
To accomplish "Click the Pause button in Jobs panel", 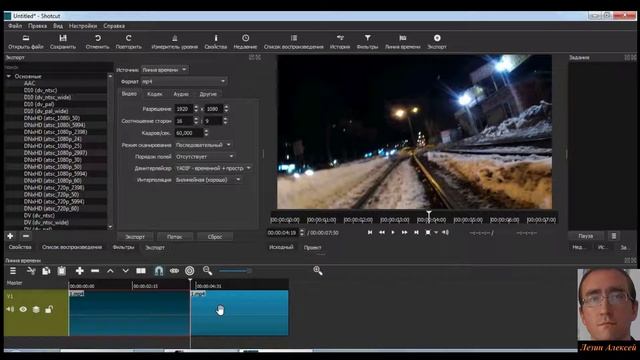I will (x=586, y=236).
